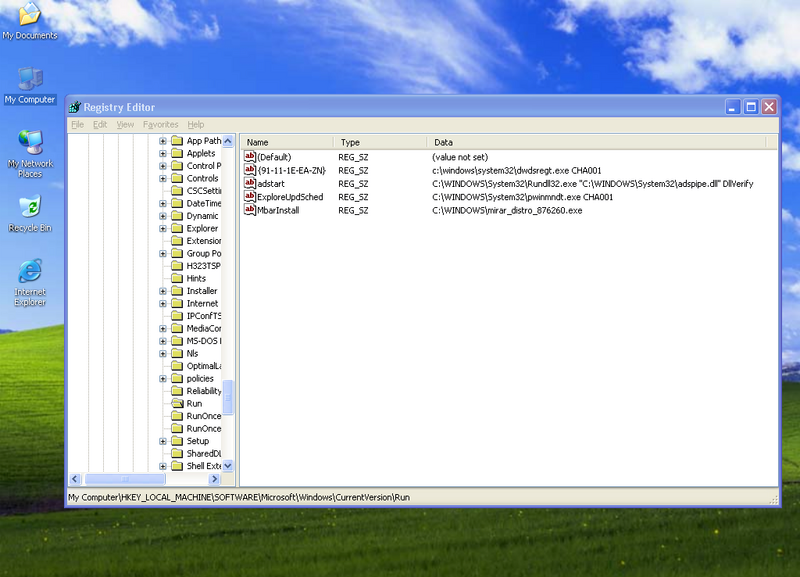Screen dimensions: 800x577
Task: Click the Data column header
Action: click(x=596, y=142)
